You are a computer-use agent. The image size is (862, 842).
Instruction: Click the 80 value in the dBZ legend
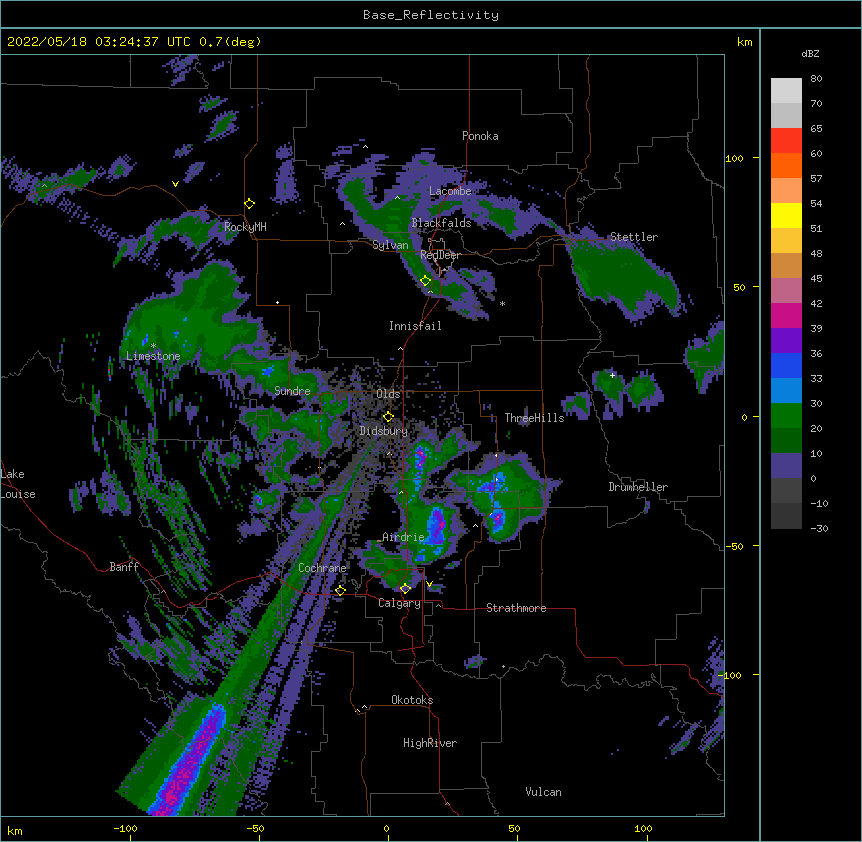(x=816, y=79)
